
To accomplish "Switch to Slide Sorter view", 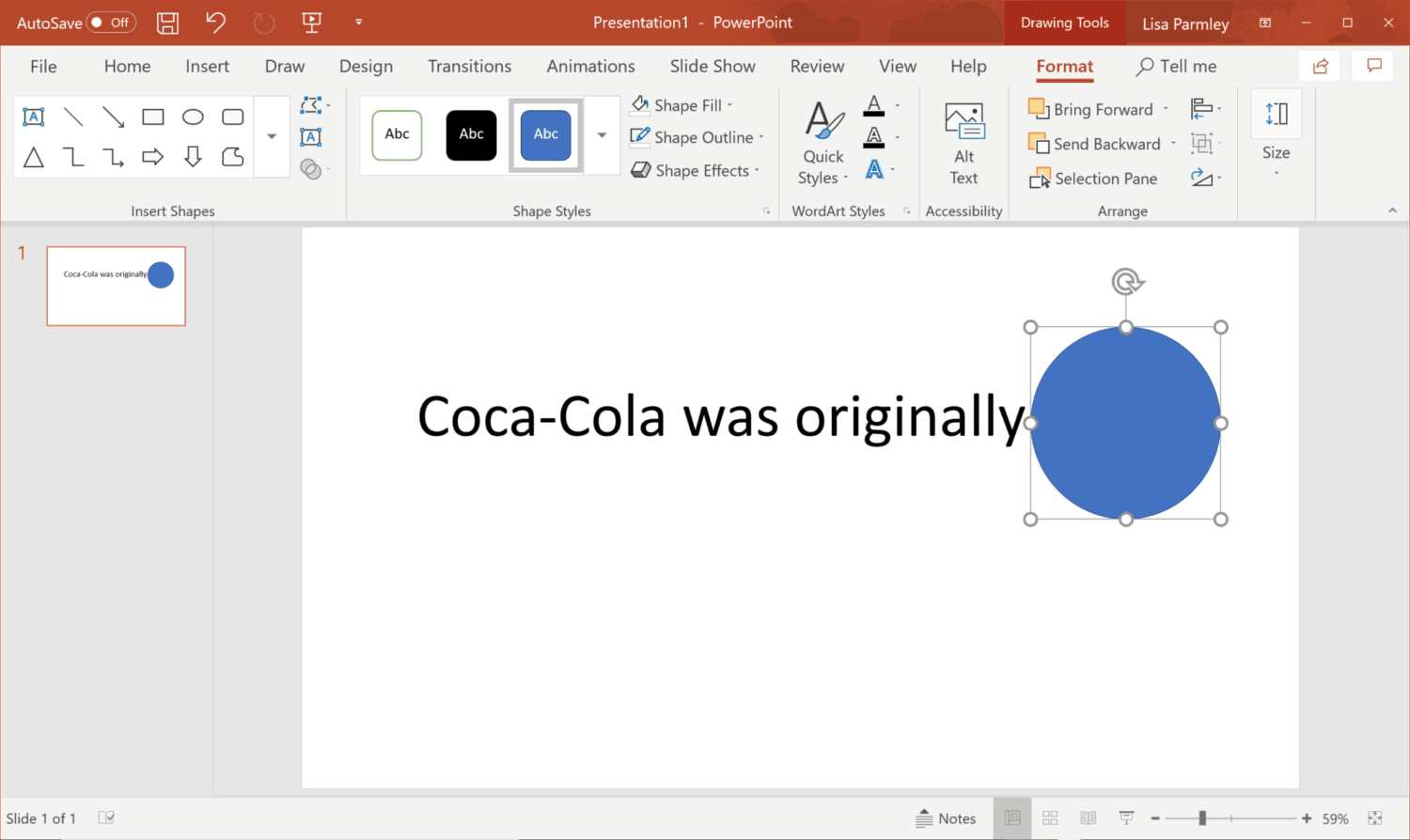I will point(1050,818).
